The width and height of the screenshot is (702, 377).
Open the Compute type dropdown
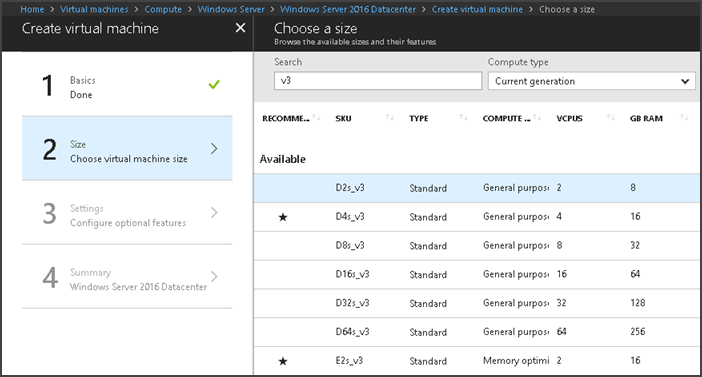point(592,81)
